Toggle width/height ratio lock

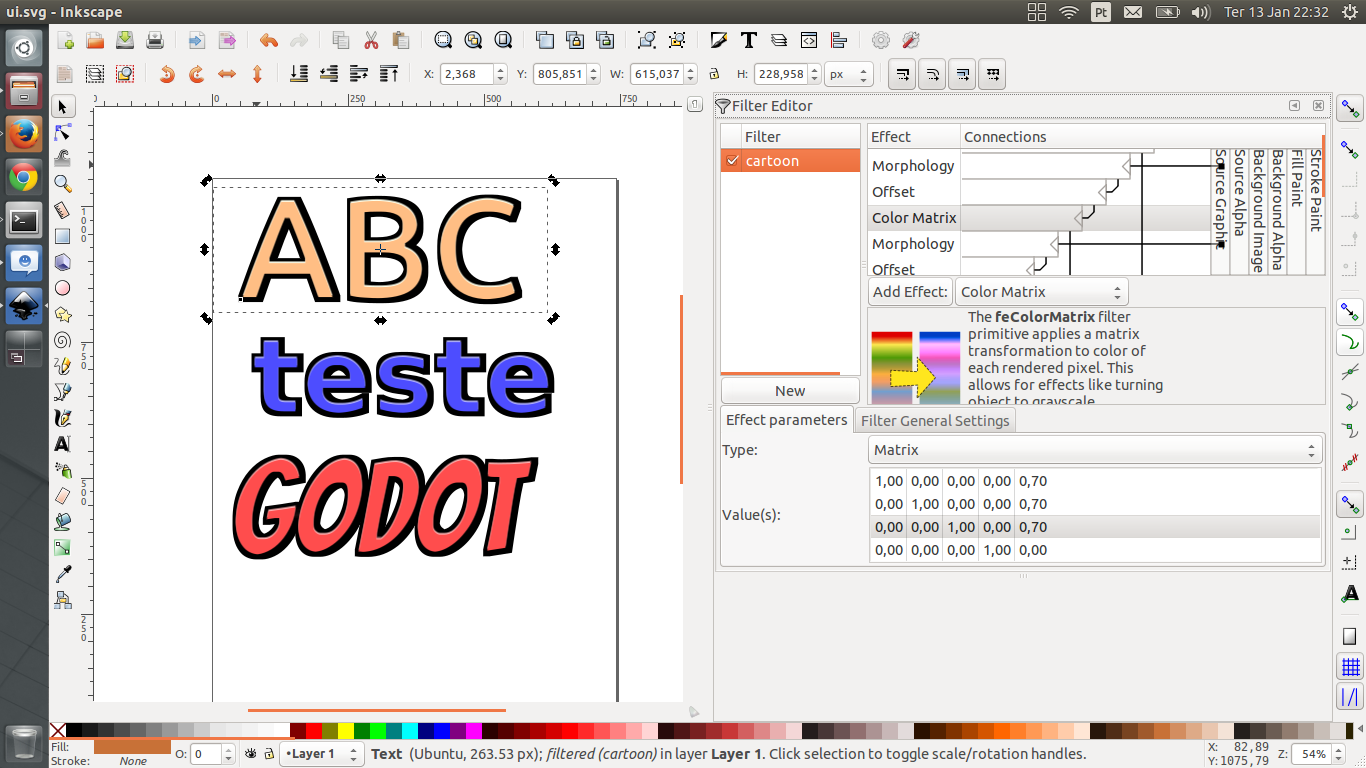tap(713, 74)
